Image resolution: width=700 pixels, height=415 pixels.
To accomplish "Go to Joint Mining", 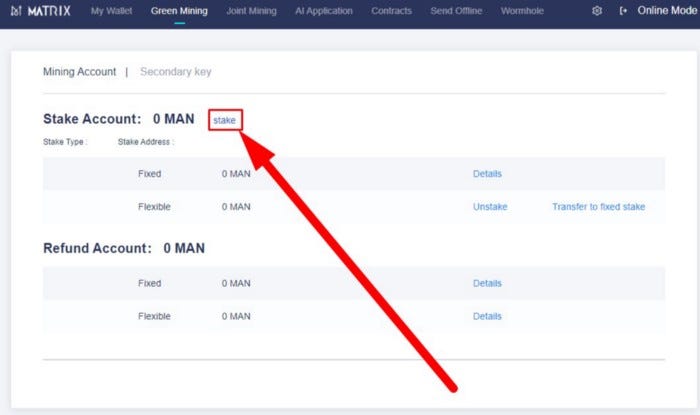I will tap(251, 11).
